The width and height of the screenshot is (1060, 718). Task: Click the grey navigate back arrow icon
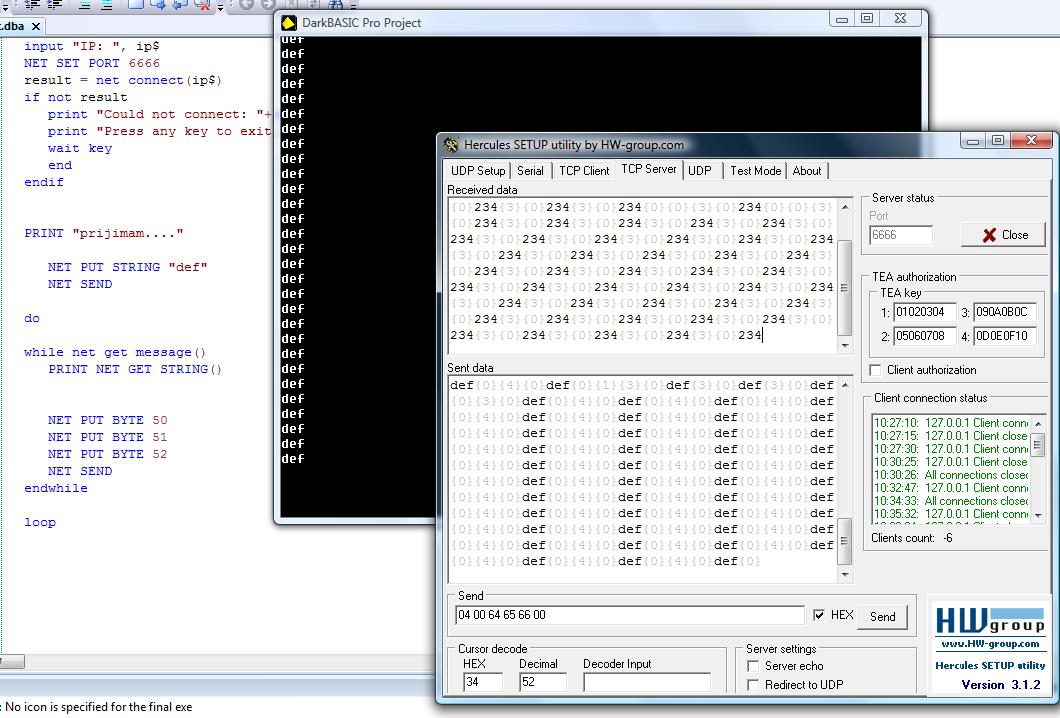click(x=246, y=5)
